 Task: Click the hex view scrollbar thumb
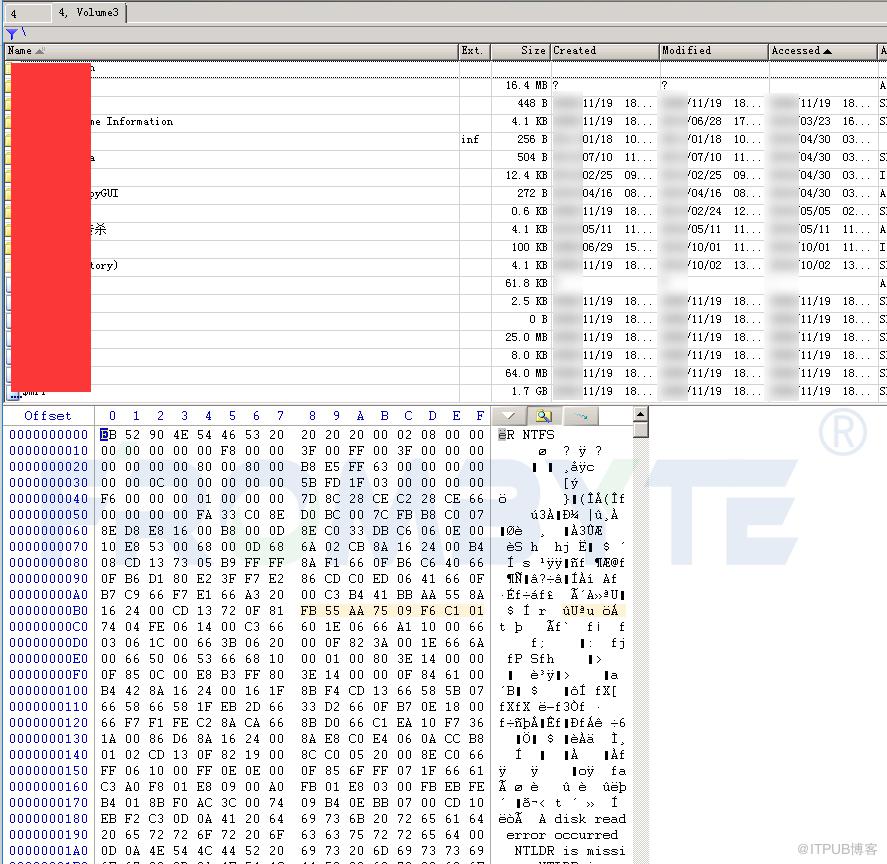click(x=640, y=430)
